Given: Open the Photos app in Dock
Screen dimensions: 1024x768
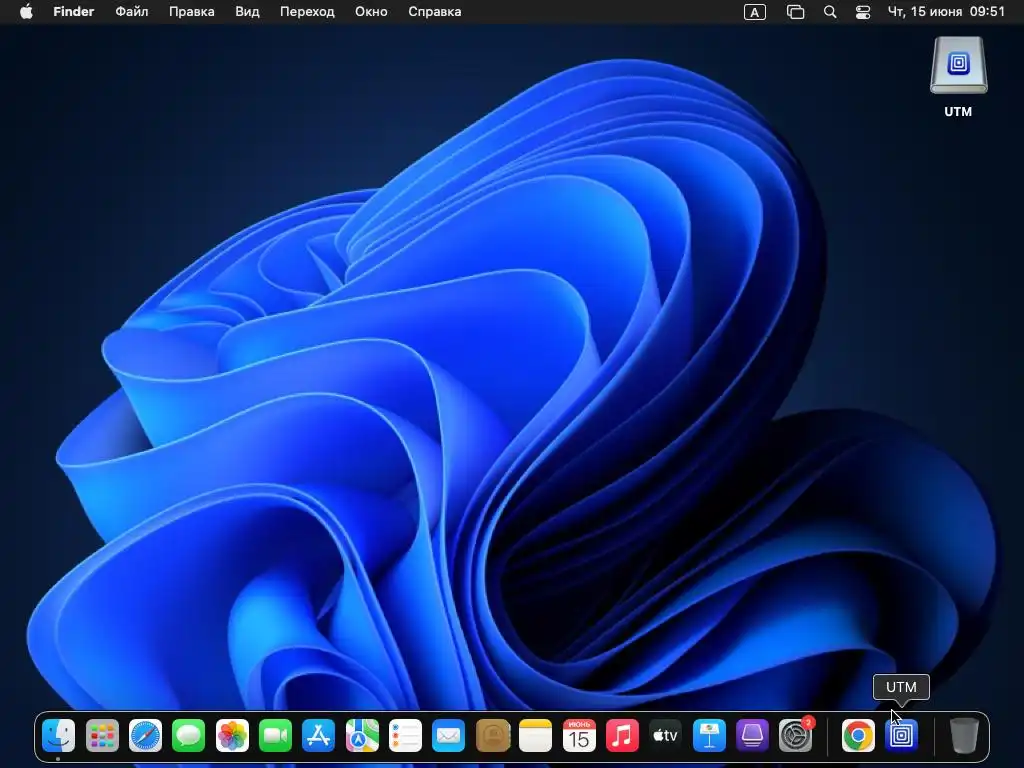Looking at the screenshot, I should [x=232, y=736].
